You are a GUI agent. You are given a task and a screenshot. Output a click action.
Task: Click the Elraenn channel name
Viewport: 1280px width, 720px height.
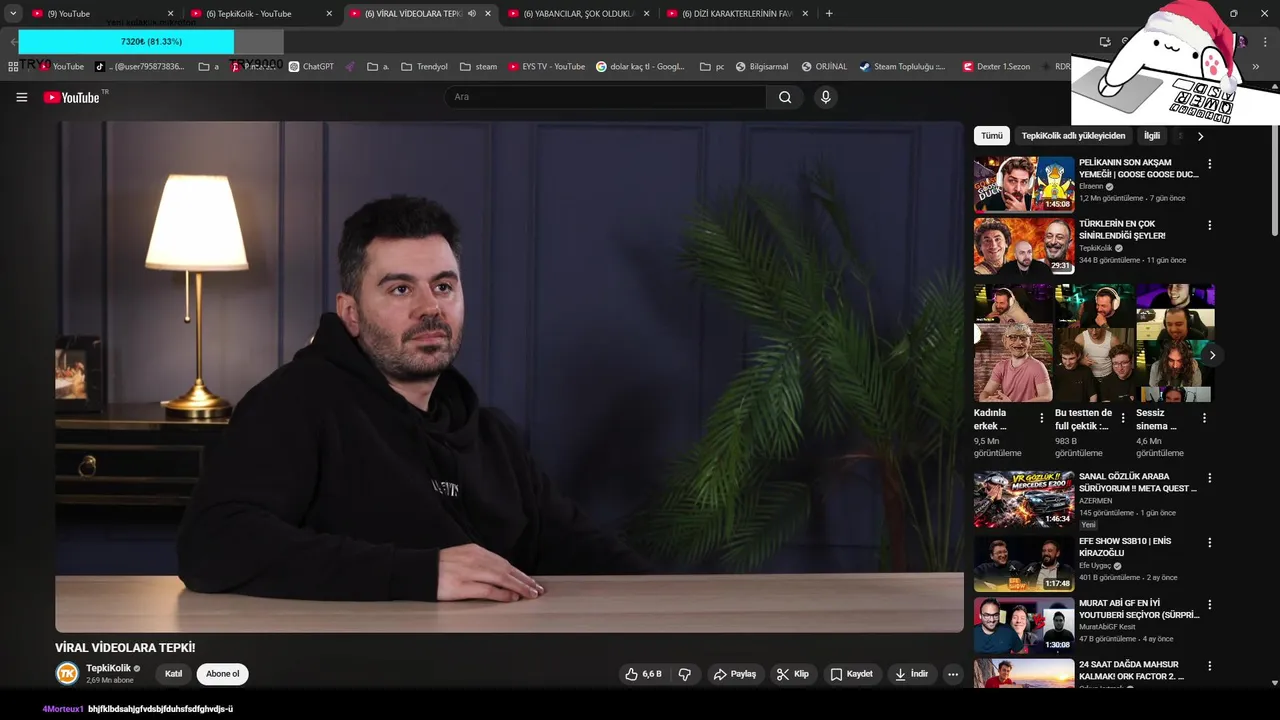pyautogui.click(x=1091, y=186)
